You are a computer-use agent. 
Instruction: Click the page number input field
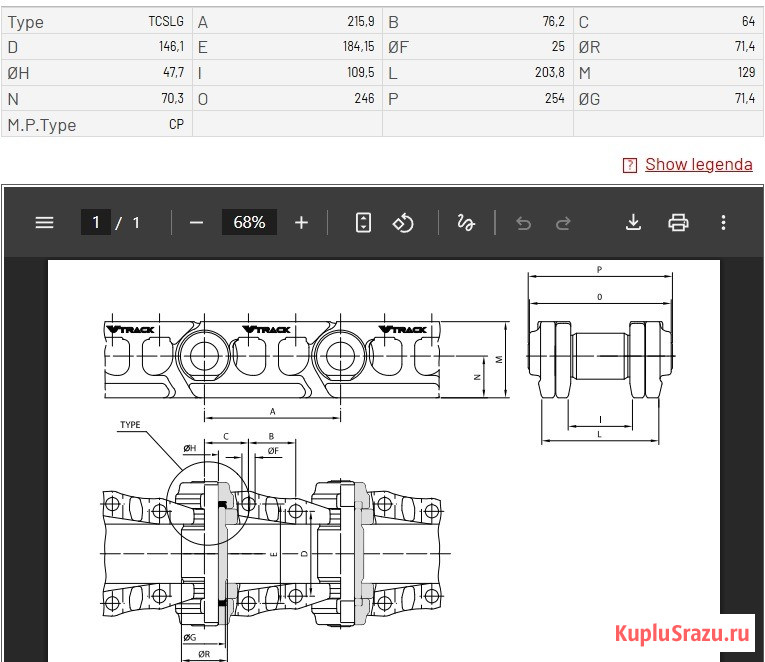96,222
